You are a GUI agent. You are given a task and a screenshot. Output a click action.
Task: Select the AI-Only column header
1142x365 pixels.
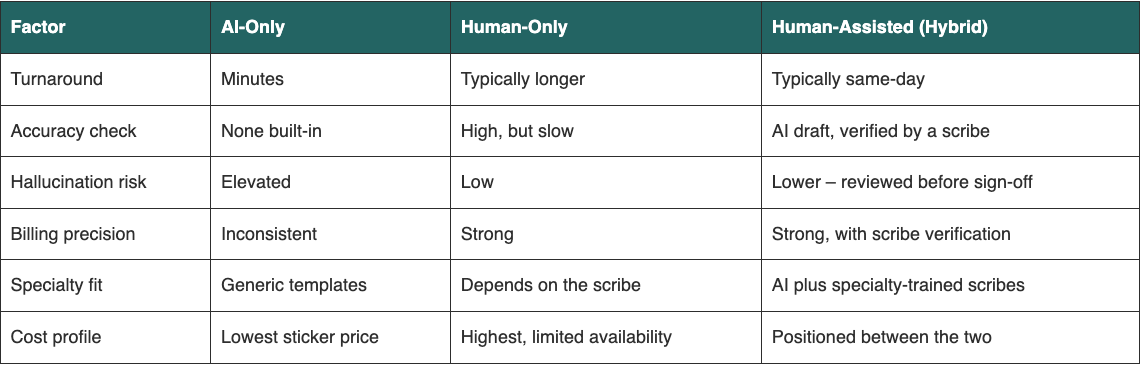point(253,27)
